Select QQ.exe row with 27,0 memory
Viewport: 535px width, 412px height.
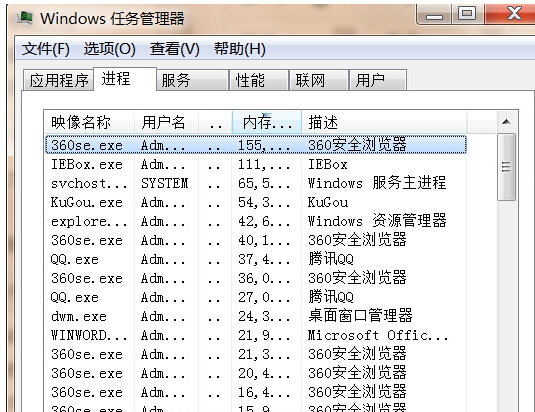[256, 297]
